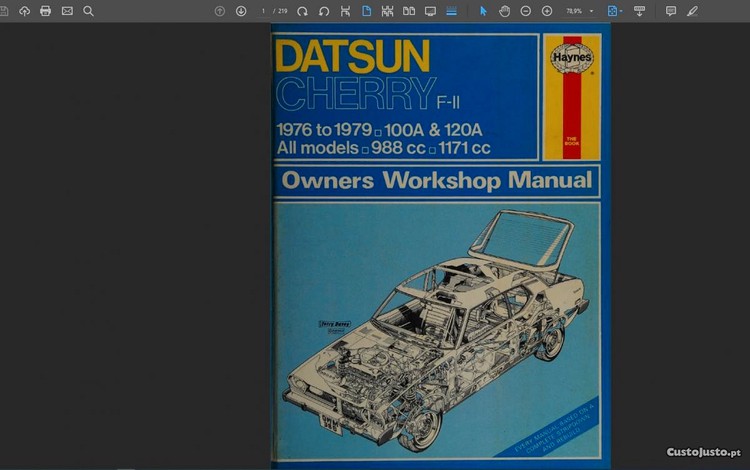The image size is (750, 470).
Task: Select the hand pan tool
Action: 504,11
